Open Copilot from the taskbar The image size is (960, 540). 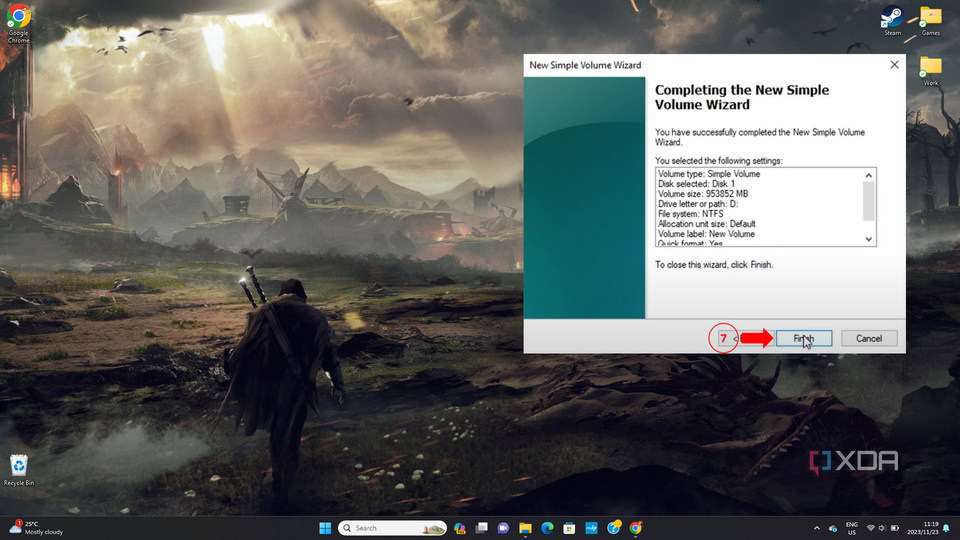(460, 528)
